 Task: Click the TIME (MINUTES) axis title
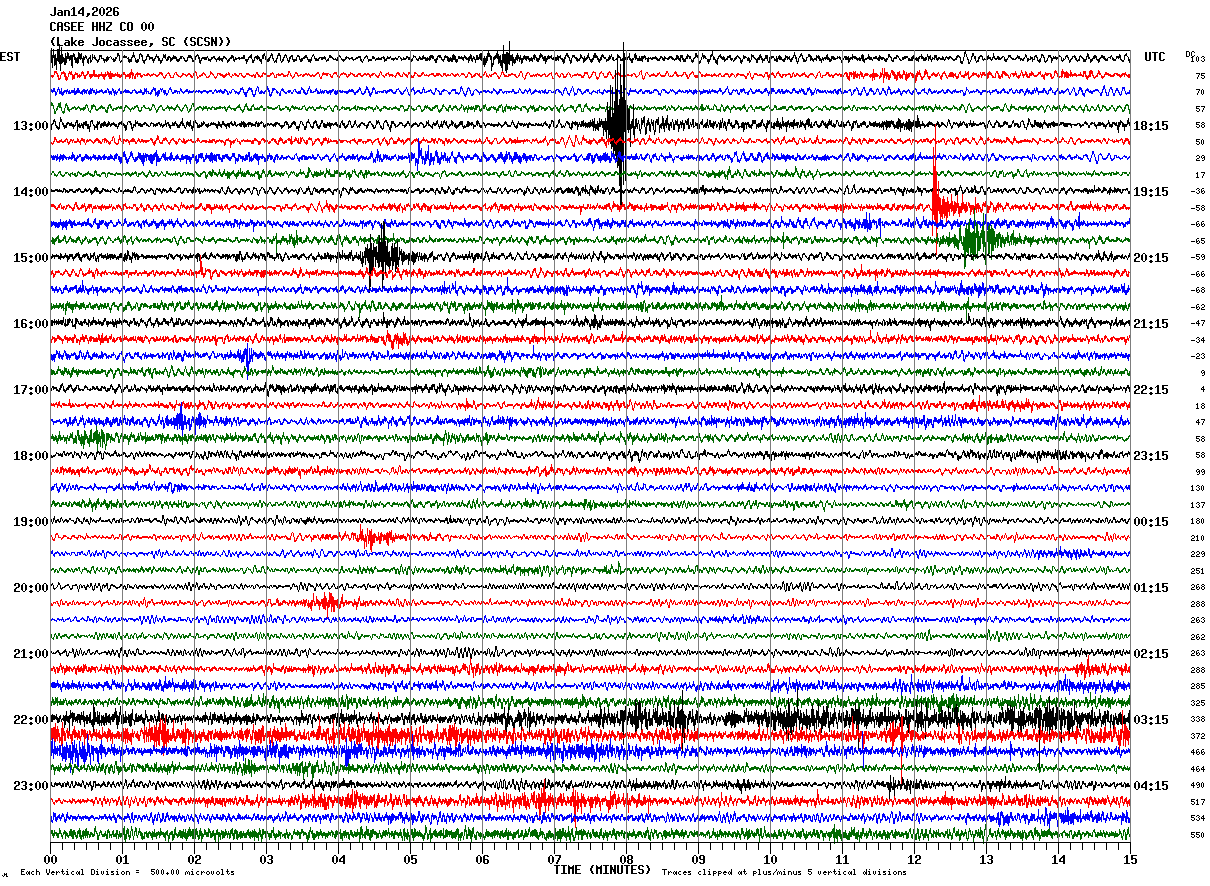(x=602, y=870)
